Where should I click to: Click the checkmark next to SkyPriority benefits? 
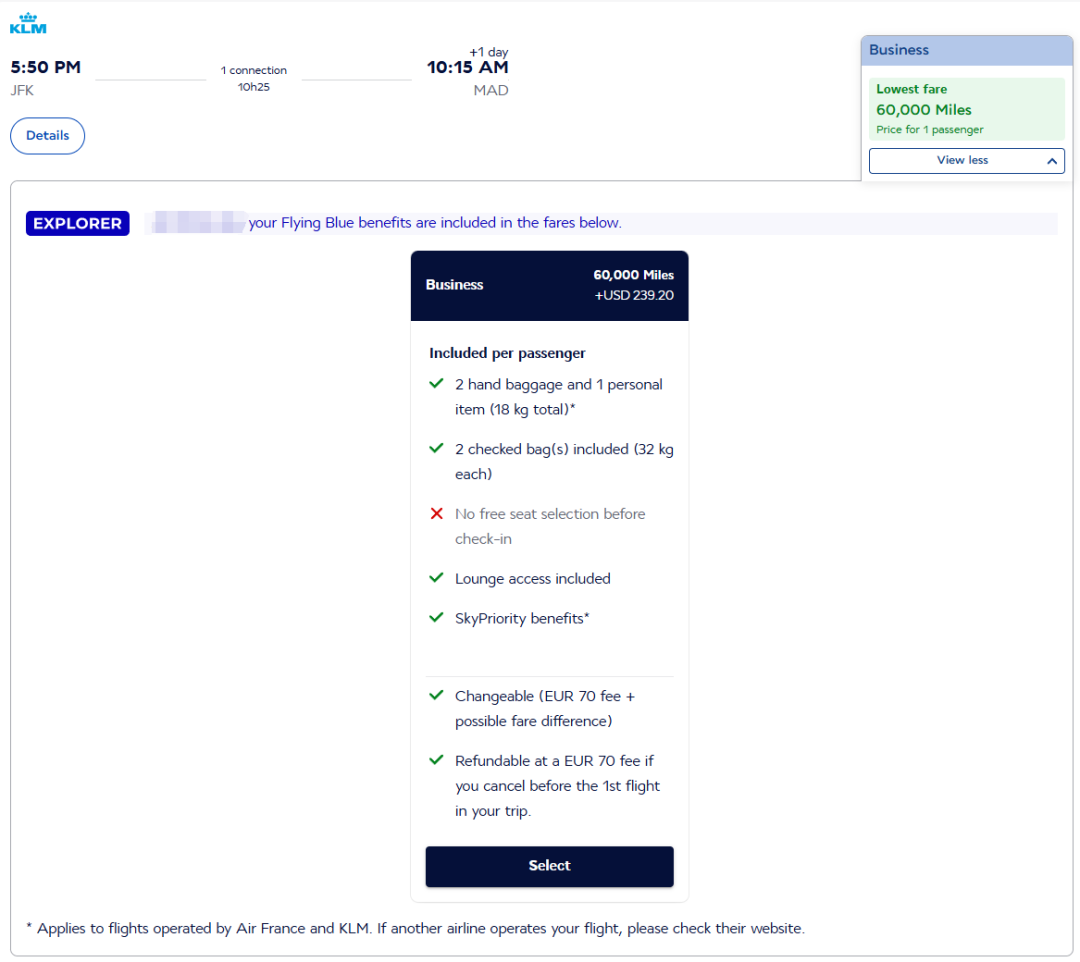click(436, 618)
